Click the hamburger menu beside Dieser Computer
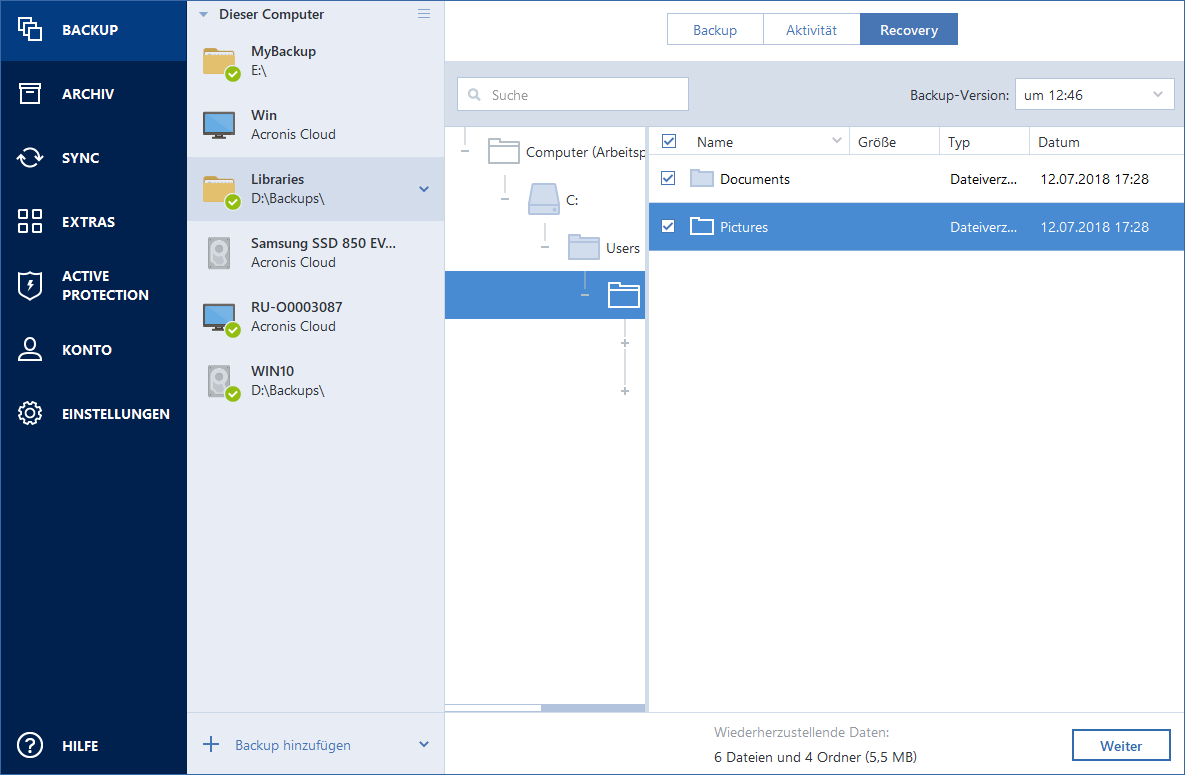1185x775 pixels. (424, 14)
